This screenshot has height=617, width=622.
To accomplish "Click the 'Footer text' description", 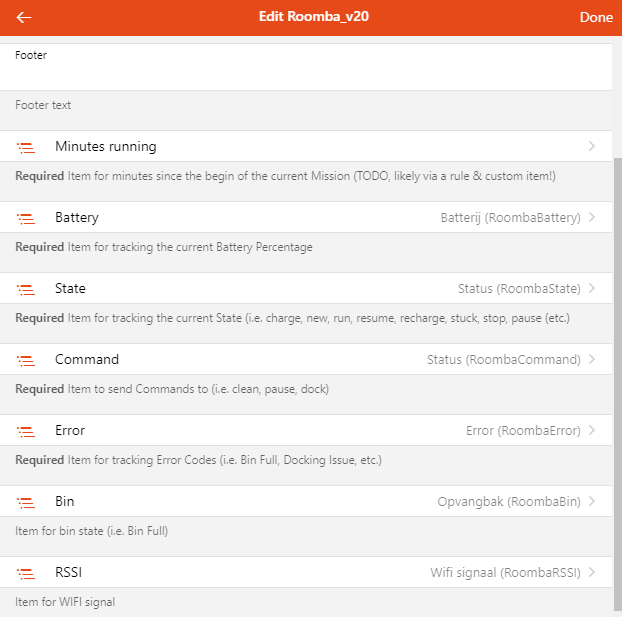I will 43,105.
